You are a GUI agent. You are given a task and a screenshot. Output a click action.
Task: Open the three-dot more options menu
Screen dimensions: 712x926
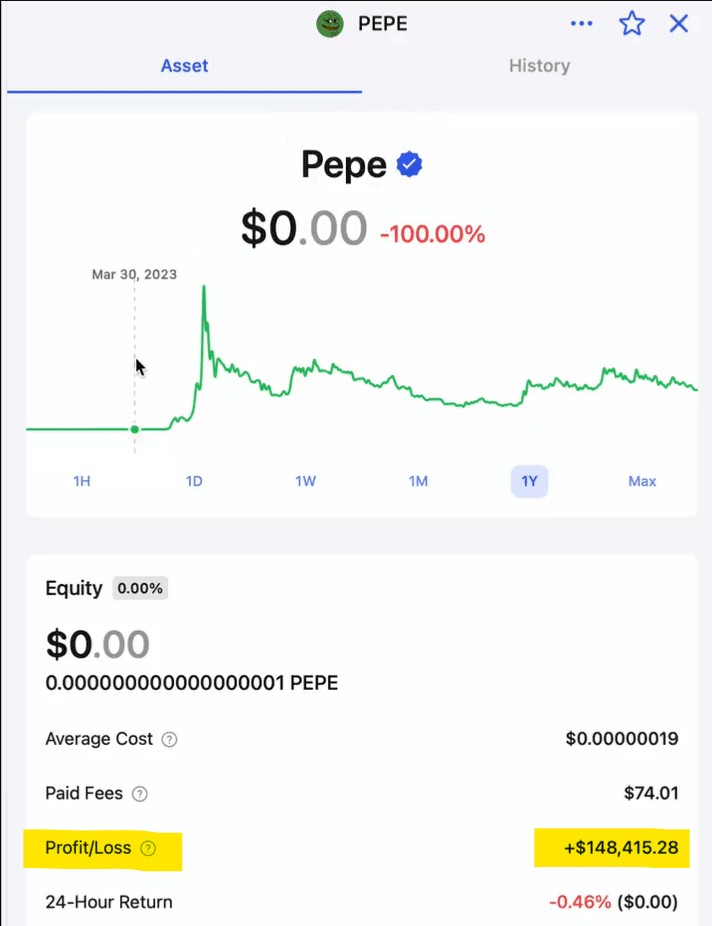581,24
